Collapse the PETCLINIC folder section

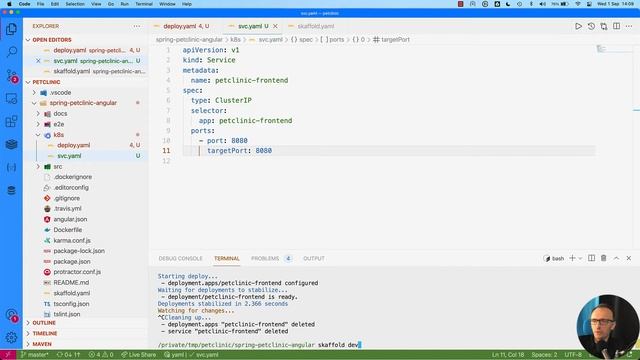coord(28,82)
